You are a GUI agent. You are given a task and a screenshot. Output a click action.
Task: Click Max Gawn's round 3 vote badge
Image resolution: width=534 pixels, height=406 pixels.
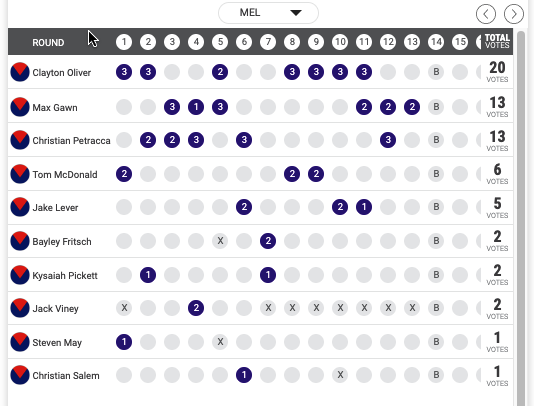click(x=172, y=107)
